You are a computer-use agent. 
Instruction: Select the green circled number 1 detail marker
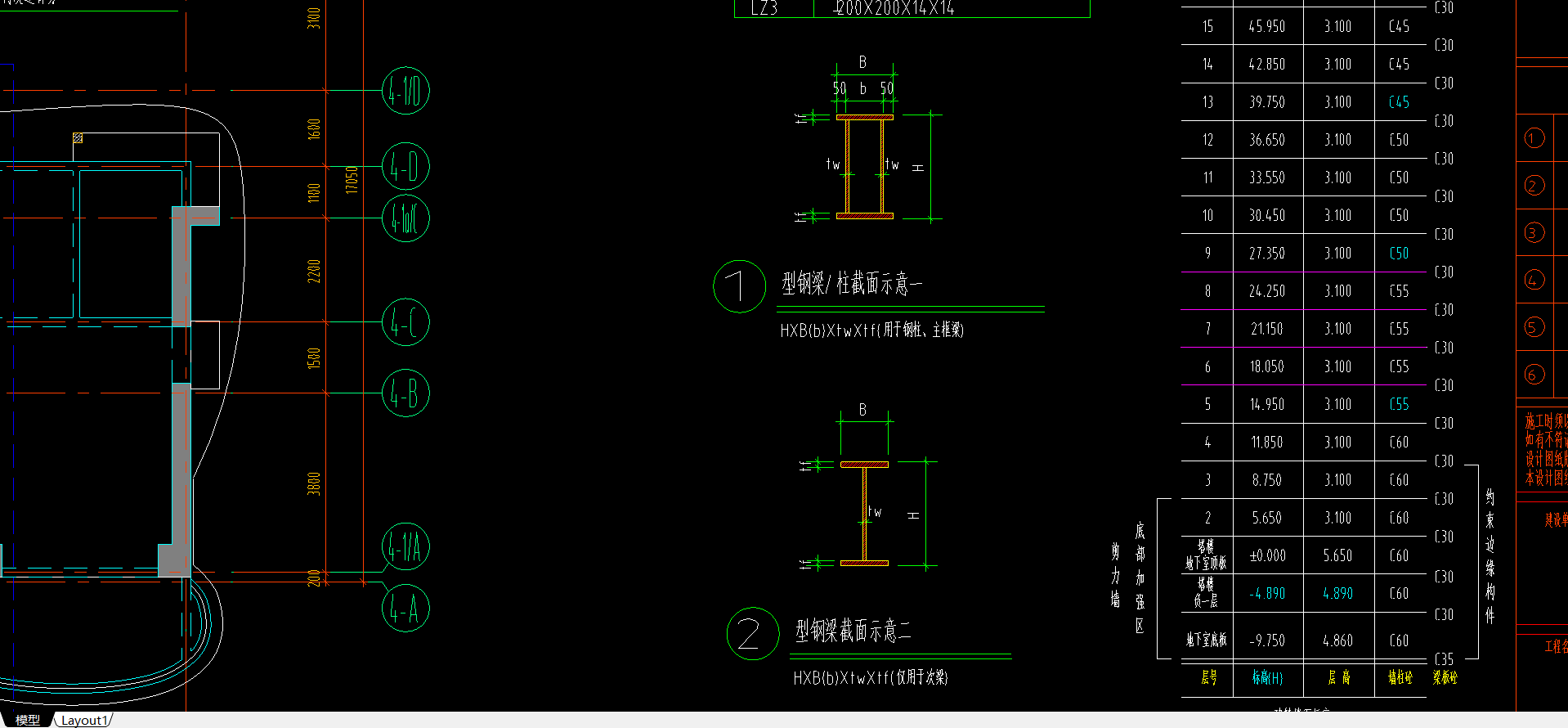coord(739,286)
